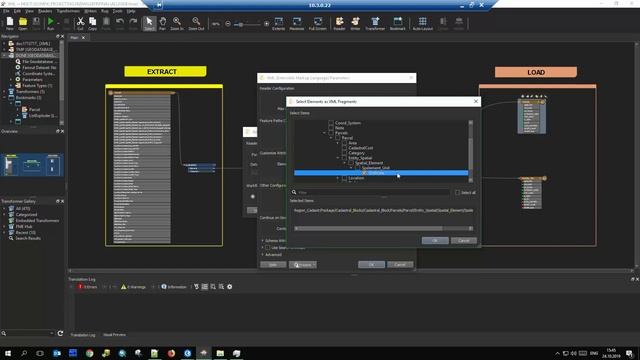Click the Zoom Out magnifier icon

pyautogui.click(x=196, y=23)
